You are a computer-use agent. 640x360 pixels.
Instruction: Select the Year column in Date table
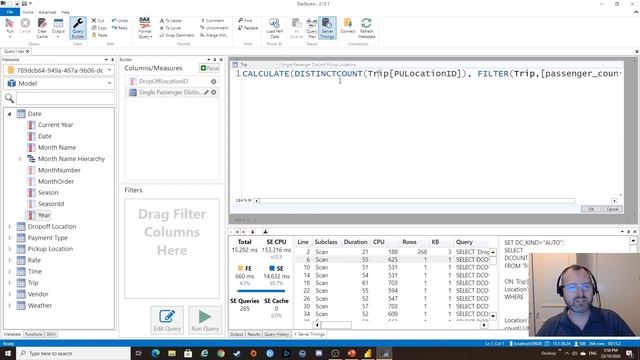tap(44, 215)
